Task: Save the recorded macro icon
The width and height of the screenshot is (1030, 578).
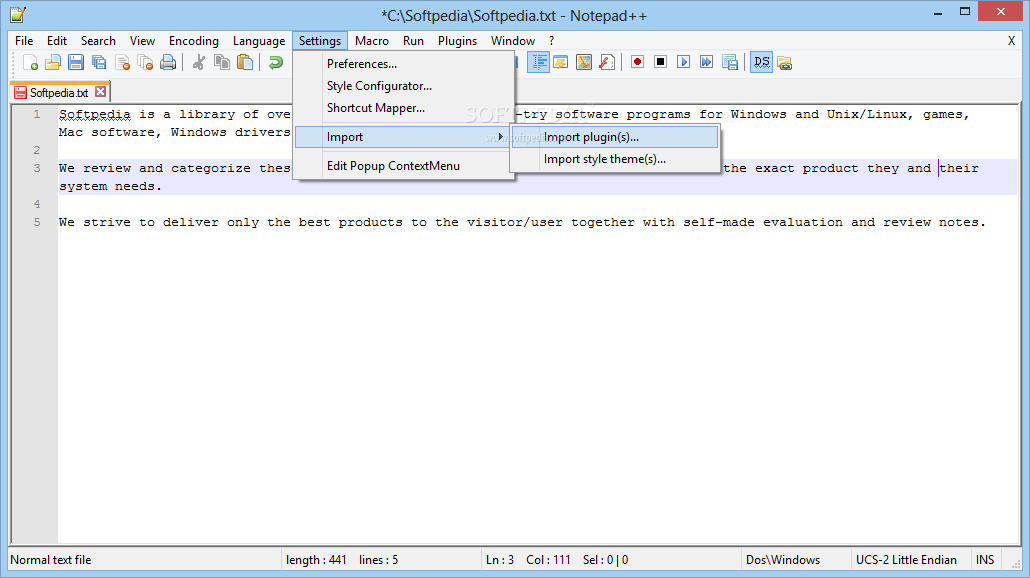Action: click(730, 62)
